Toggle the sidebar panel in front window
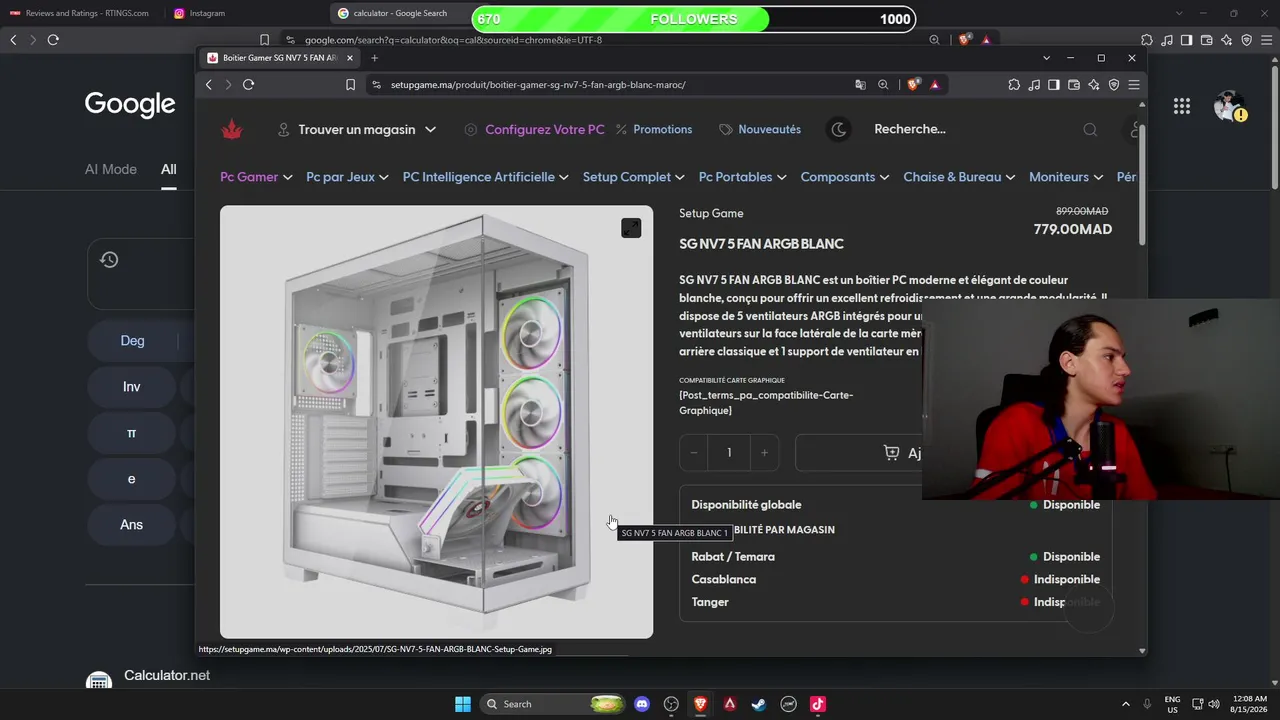The height and width of the screenshot is (720, 1280). point(1054,85)
